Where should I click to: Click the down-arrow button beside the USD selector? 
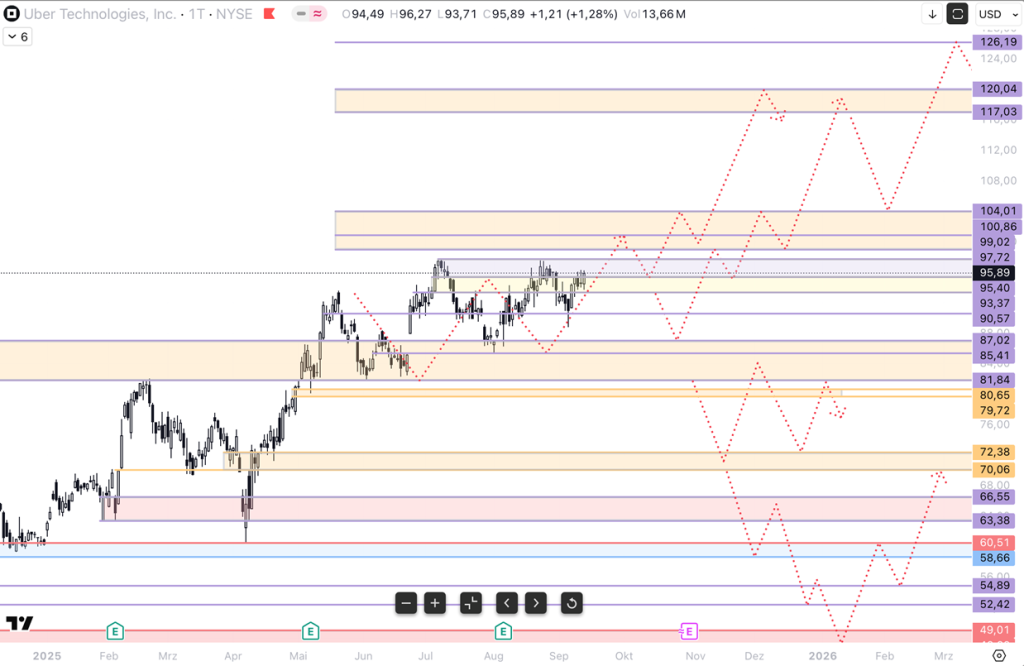pos(932,14)
